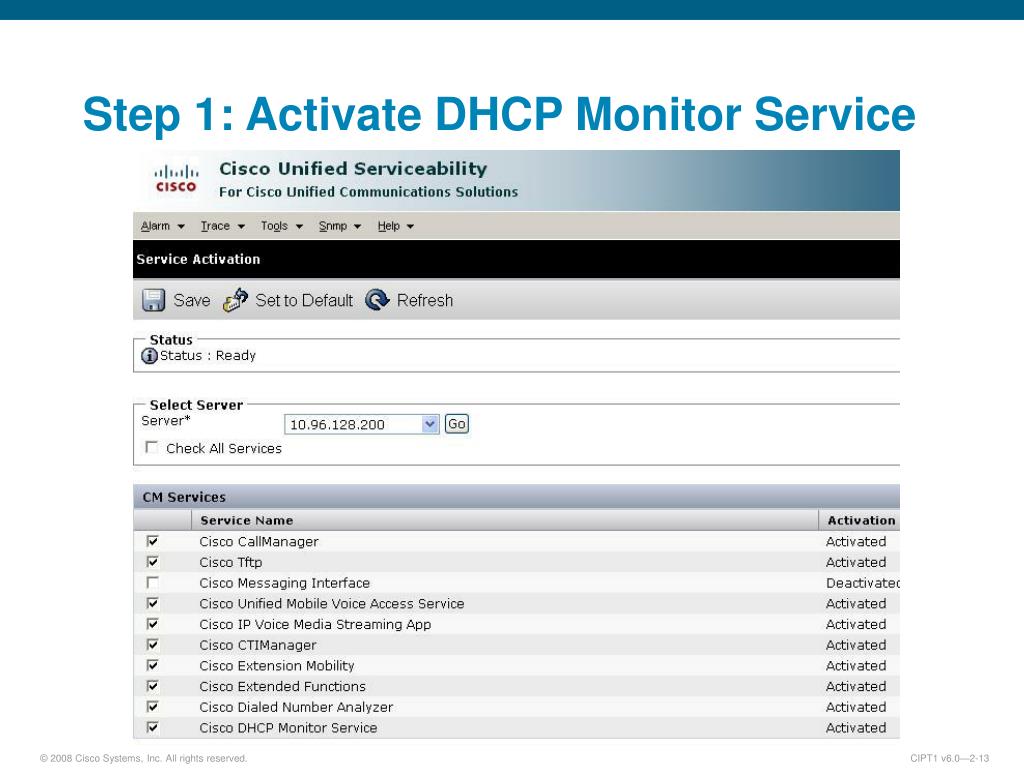Click Cisco IP Voice Media Streaming App text
1024x768 pixels.
(315, 624)
